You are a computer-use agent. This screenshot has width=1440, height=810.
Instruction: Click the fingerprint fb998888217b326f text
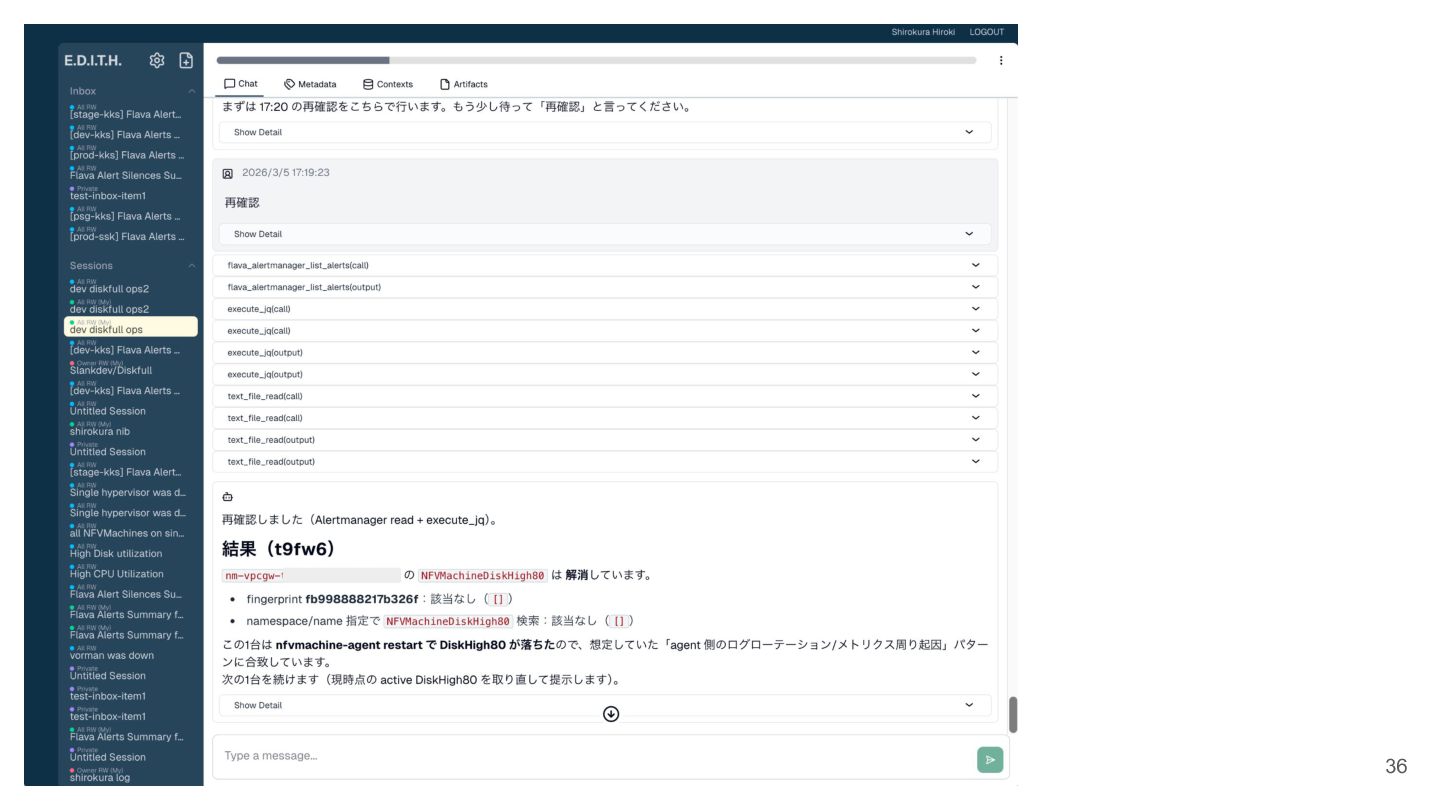click(332, 599)
